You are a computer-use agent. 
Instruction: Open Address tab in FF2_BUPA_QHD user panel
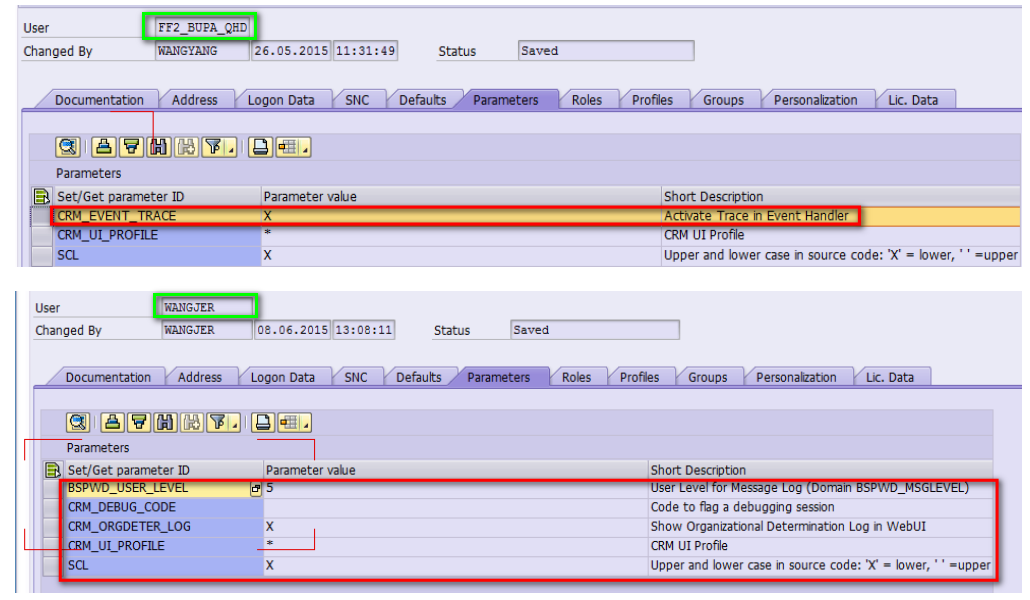coord(194,100)
